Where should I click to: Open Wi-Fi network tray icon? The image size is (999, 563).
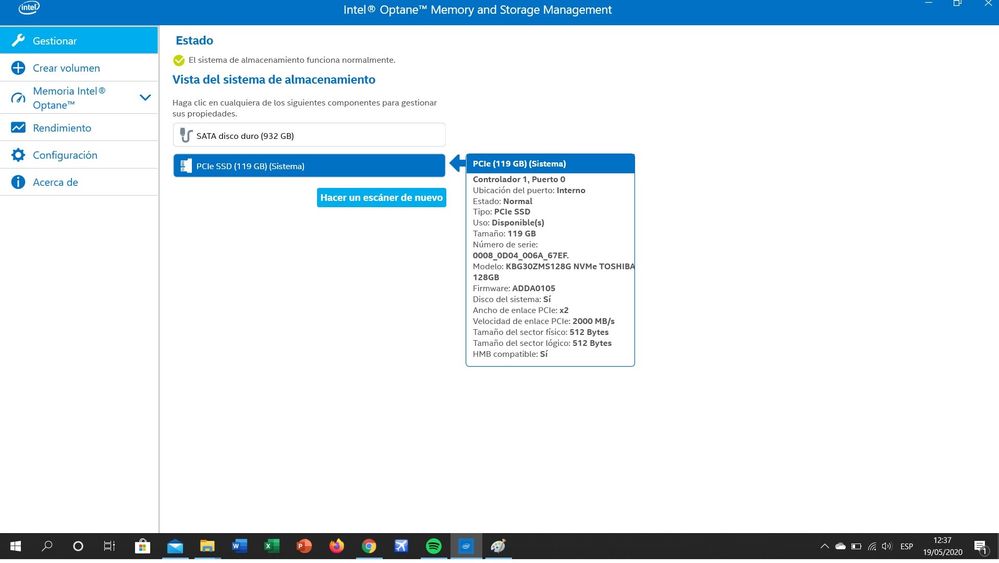[872, 546]
